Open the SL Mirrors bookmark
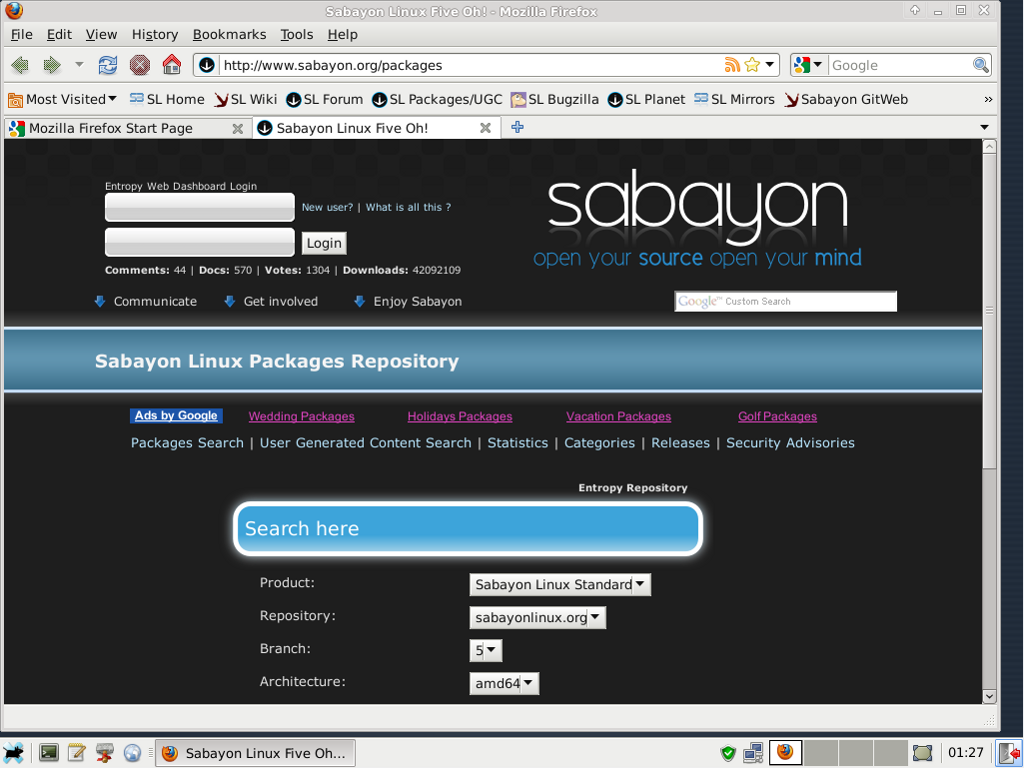The image size is (1024, 768). (x=734, y=99)
